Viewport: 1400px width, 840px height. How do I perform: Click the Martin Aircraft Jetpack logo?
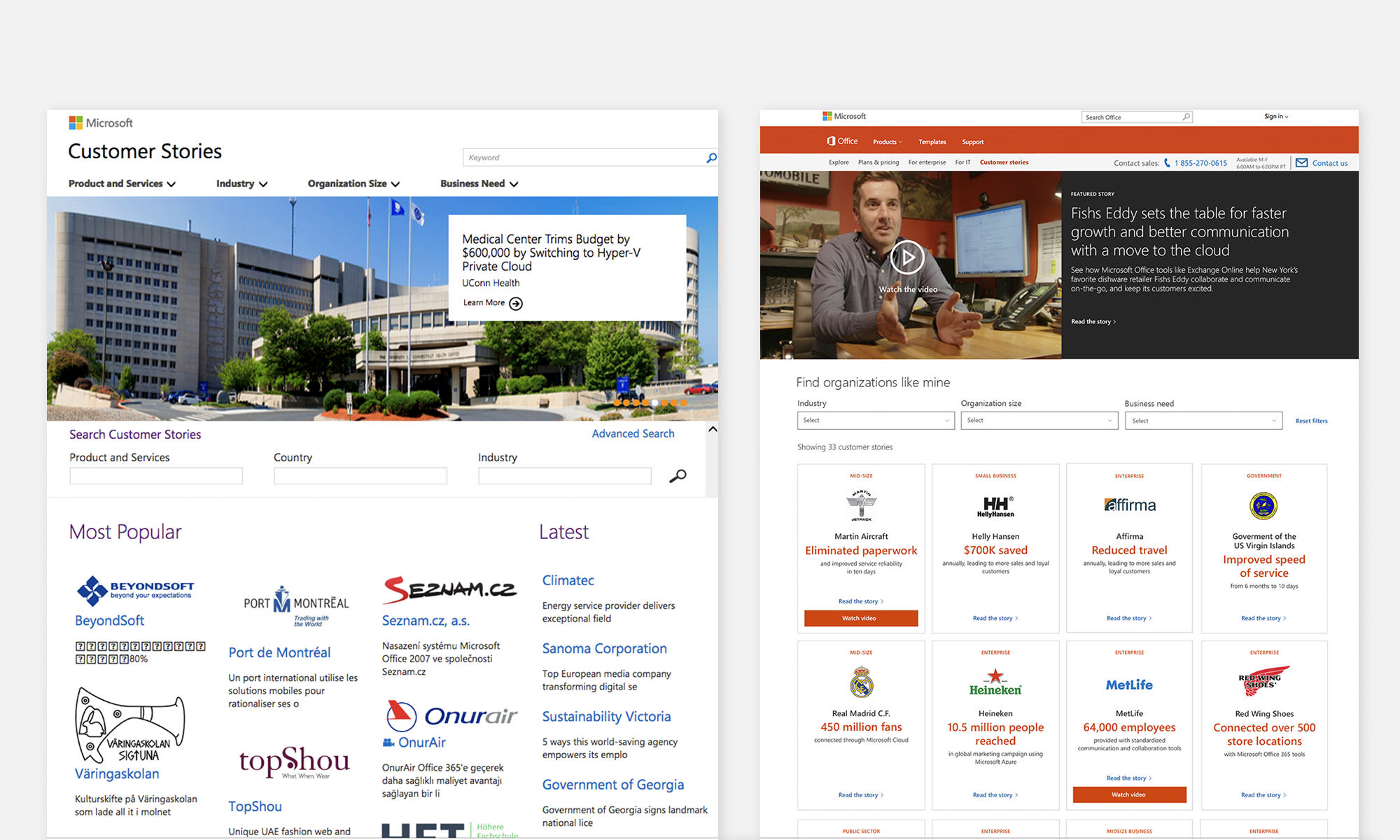click(861, 506)
